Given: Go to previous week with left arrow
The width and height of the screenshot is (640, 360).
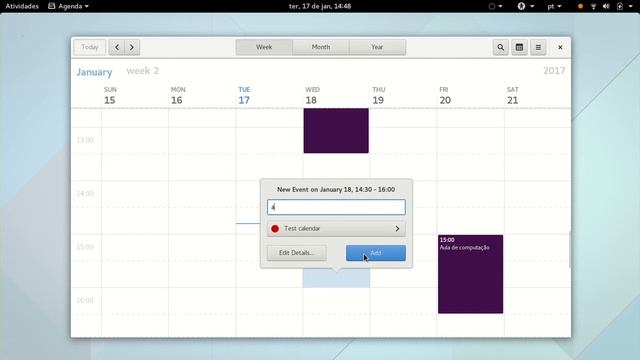Looking at the screenshot, I should pyautogui.click(x=117, y=47).
